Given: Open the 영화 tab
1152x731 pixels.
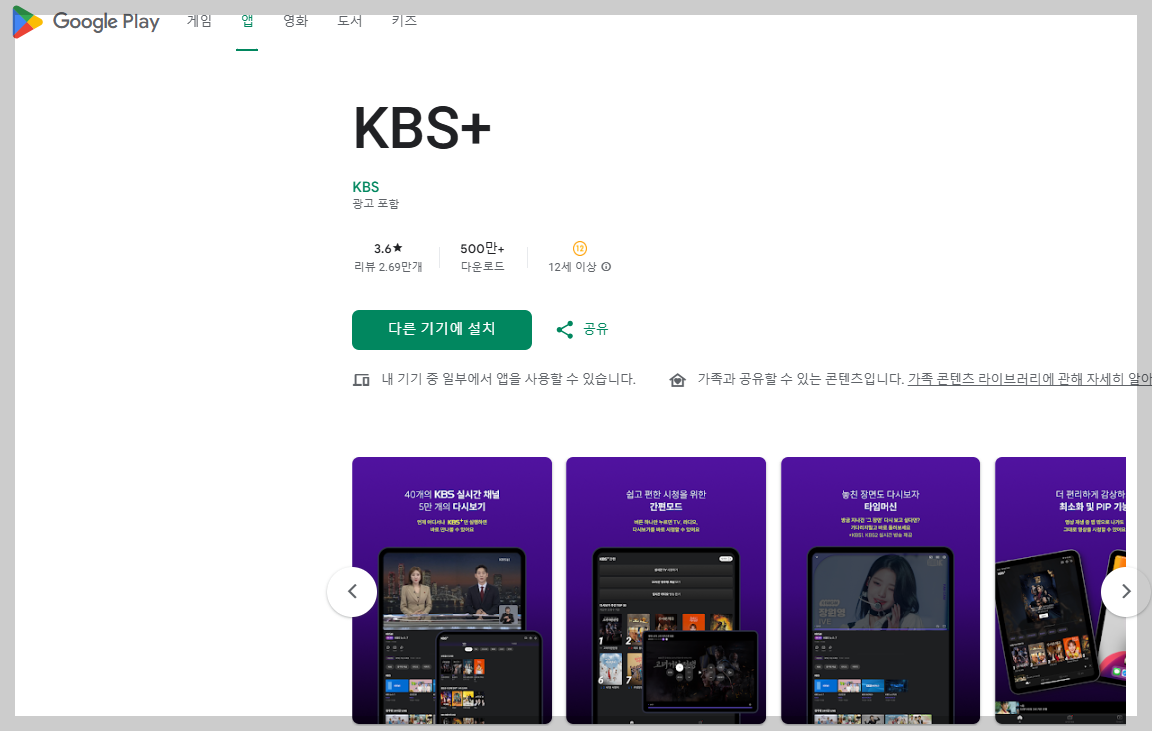Looking at the screenshot, I should click(295, 21).
